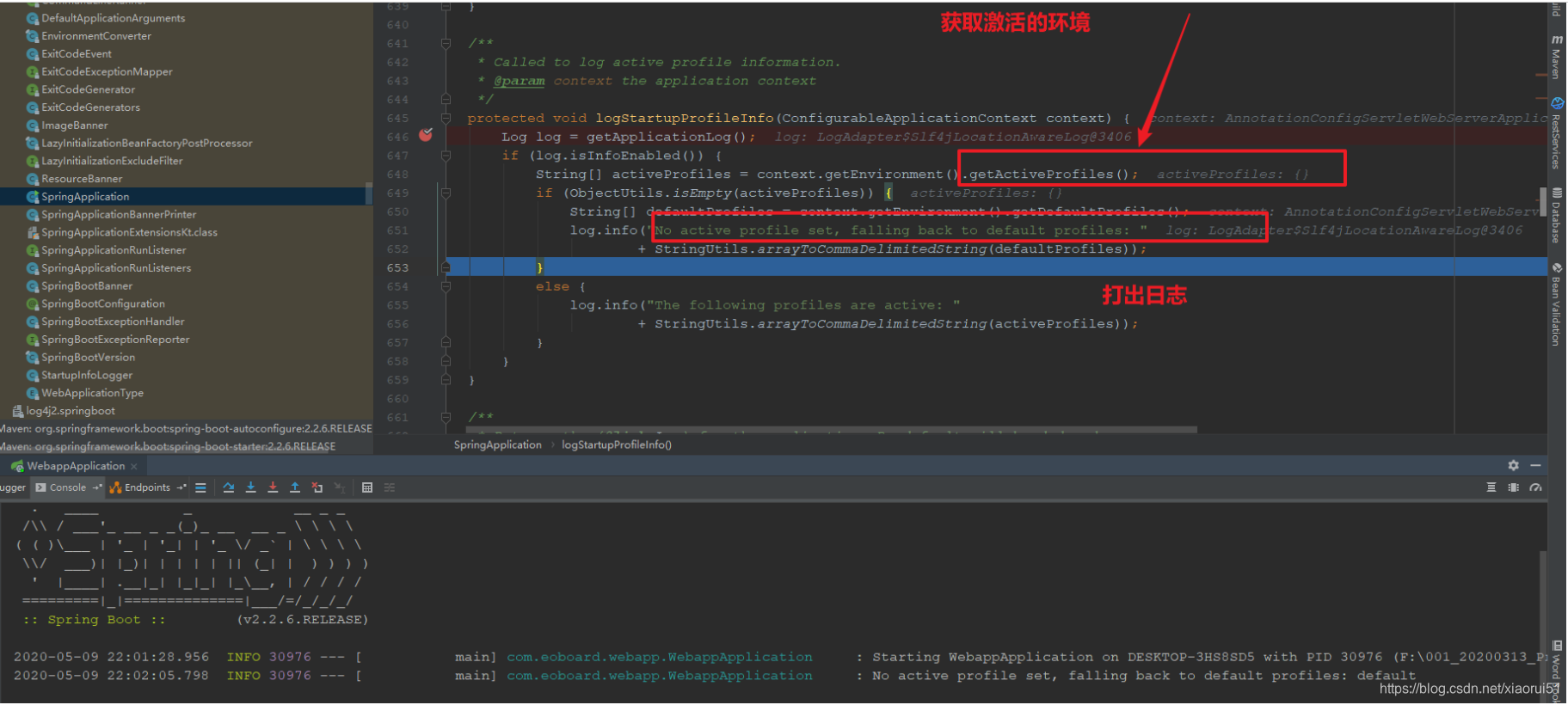This screenshot has height=705, width=1568.
Task: Open the Bean Validation tool window
Action: point(1557,304)
